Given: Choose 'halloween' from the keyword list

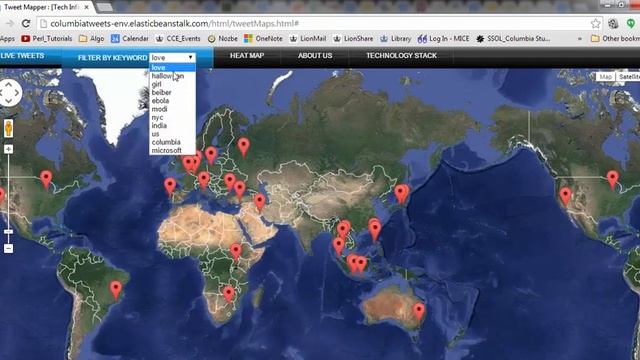Looking at the screenshot, I should coord(173,76).
